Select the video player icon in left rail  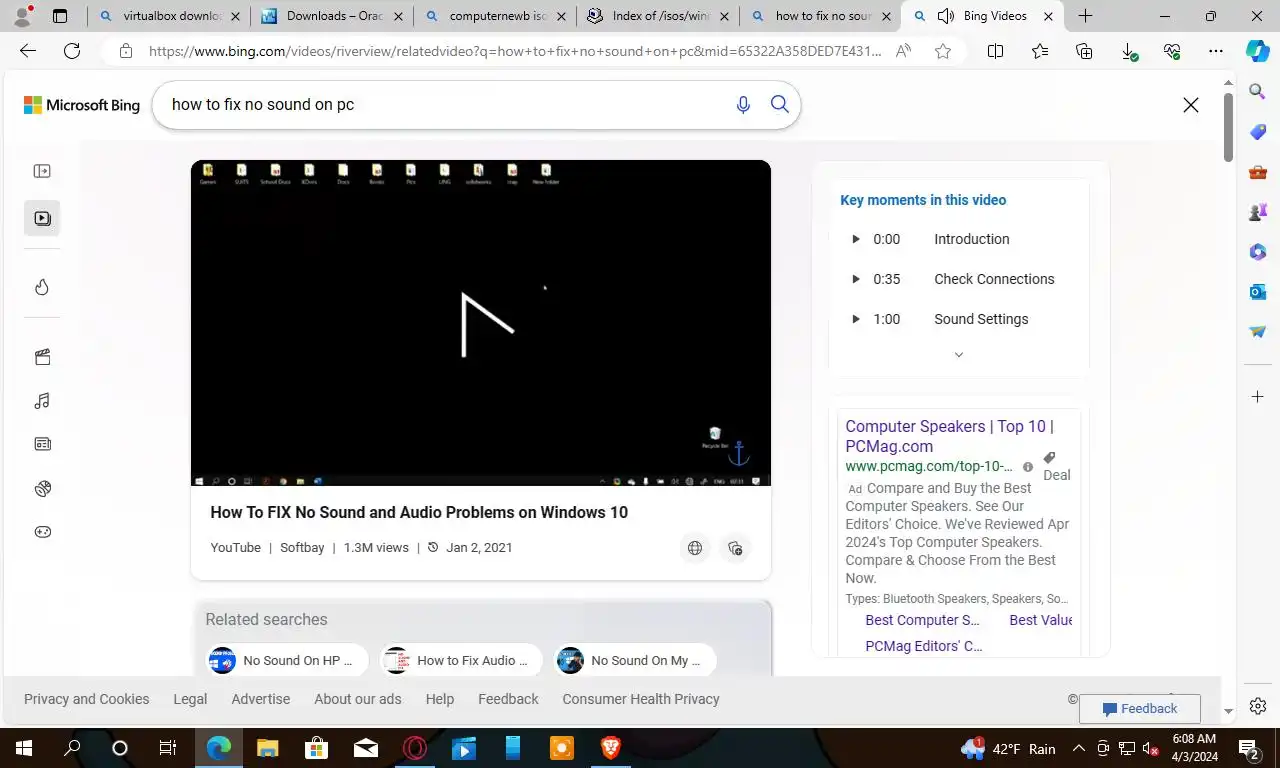(x=42, y=218)
